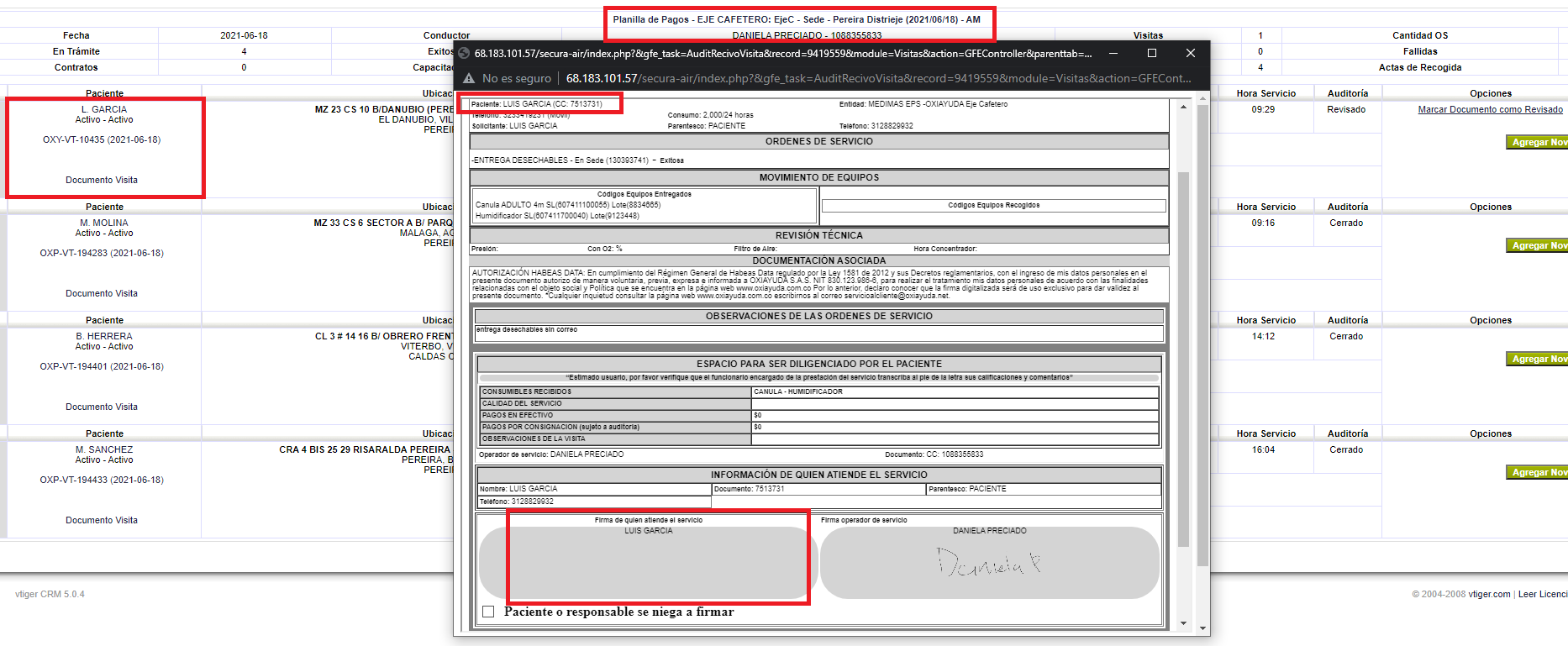1568x646 pixels.
Task: Open Documento Visita for L. Garcia
Action: click(x=102, y=180)
